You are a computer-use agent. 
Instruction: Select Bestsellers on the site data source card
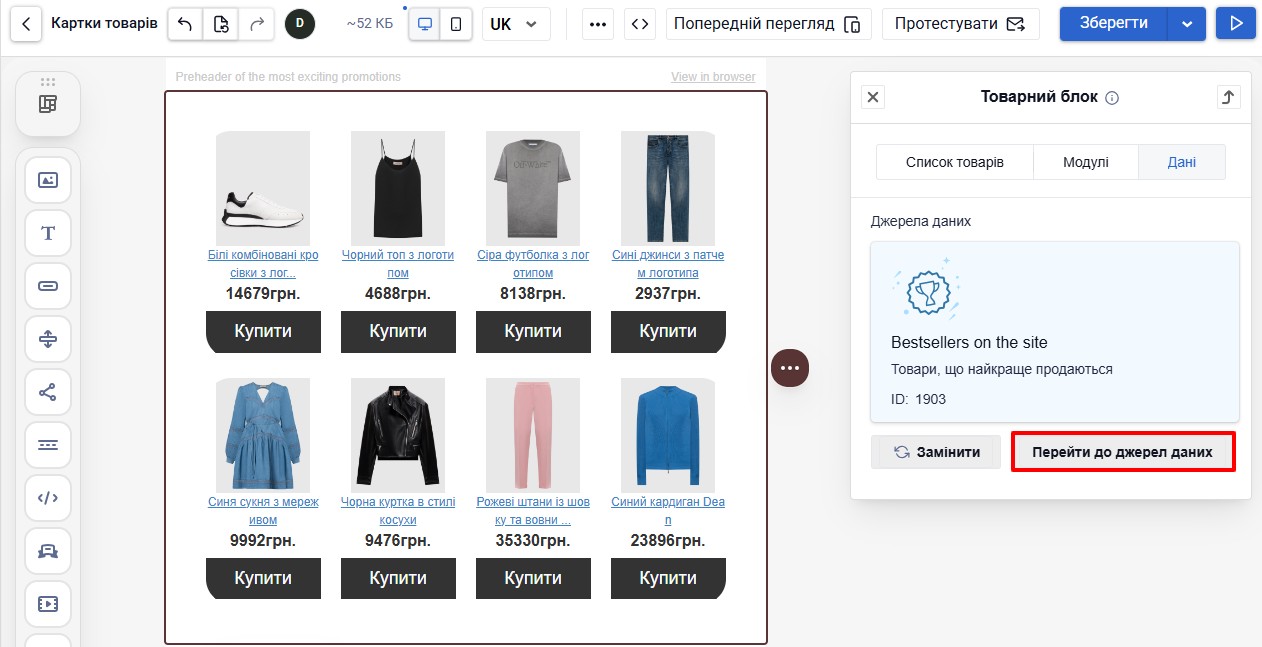click(1055, 332)
